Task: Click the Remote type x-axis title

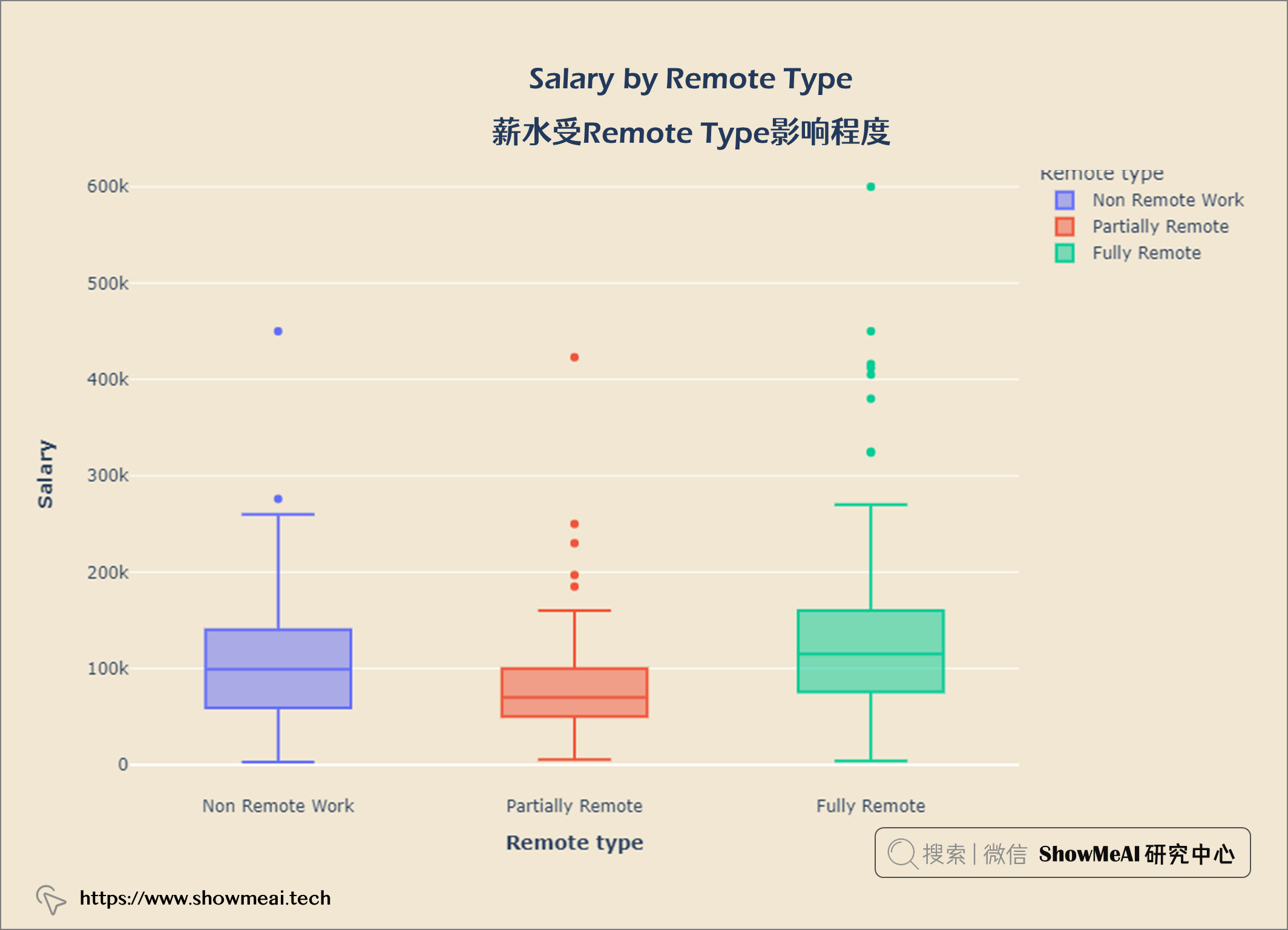Action: [574, 843]
